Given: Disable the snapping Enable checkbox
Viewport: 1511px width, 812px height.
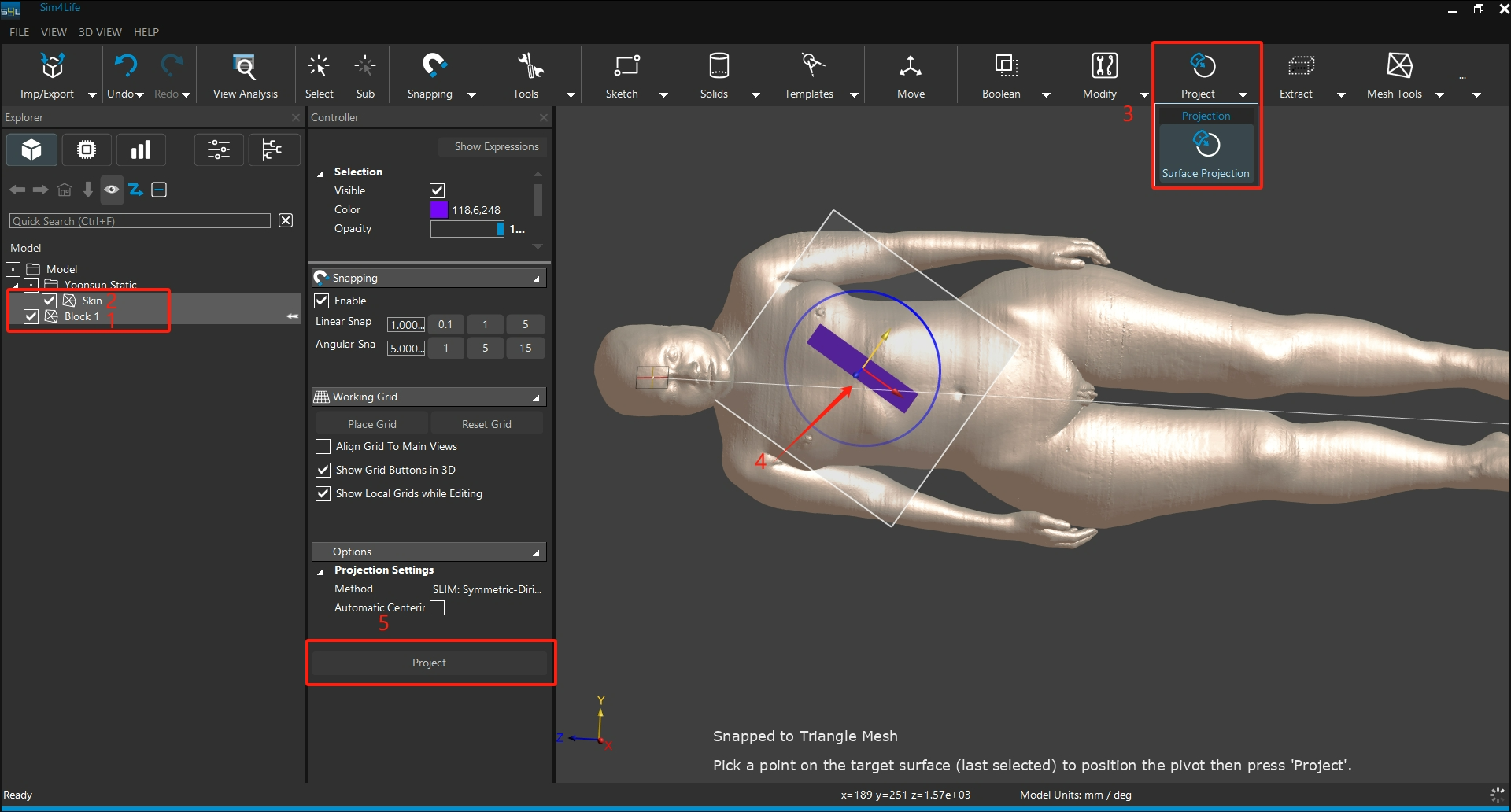Looking at the screenshot, I should click(x=322, y=301).
